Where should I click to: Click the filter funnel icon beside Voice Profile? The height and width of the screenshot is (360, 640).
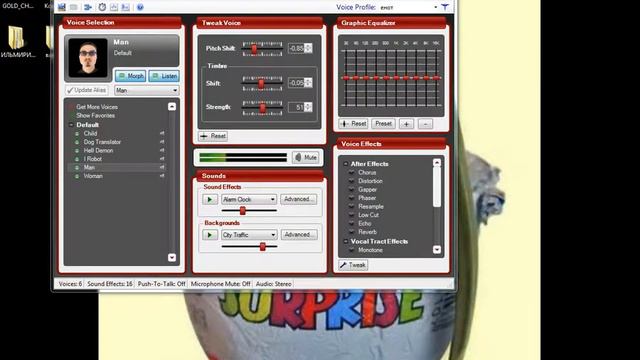coord(444,7)
